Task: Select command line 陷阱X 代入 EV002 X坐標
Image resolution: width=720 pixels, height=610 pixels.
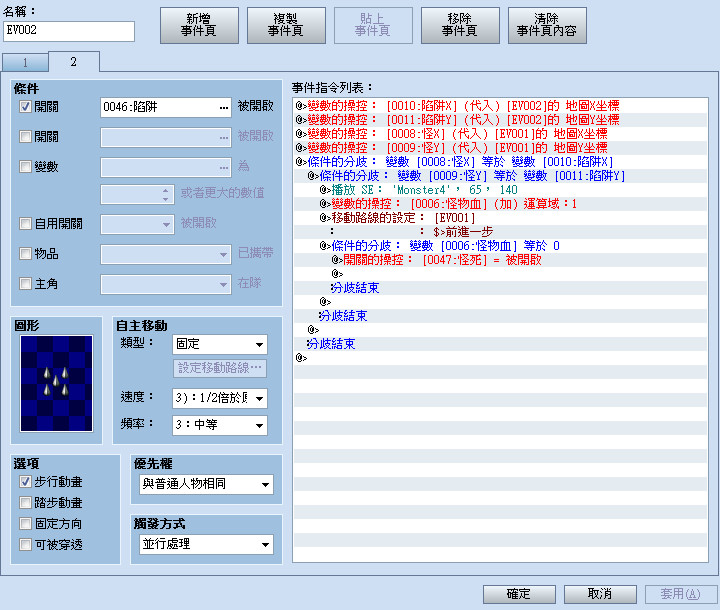Action: point(501,106)
